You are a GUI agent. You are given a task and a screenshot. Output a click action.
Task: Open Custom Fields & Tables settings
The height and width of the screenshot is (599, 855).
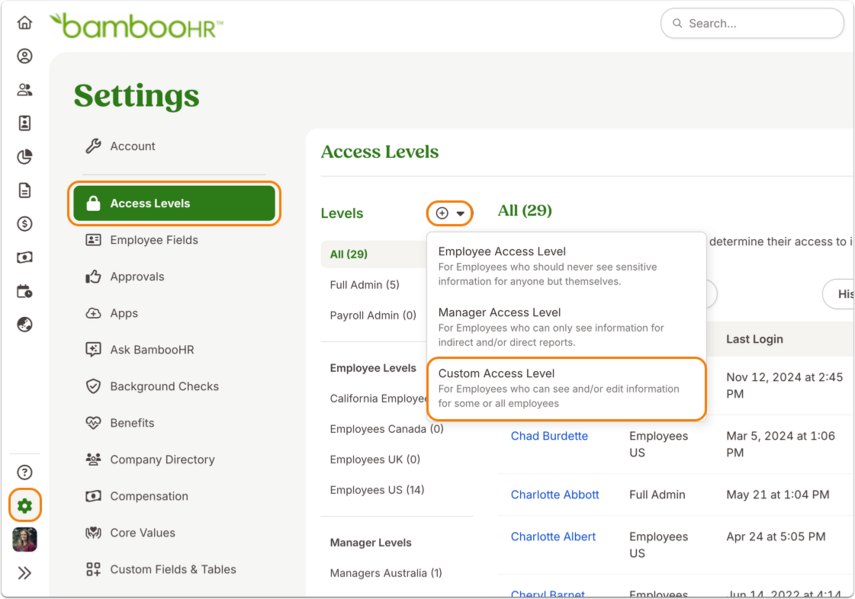coord(175,569)
